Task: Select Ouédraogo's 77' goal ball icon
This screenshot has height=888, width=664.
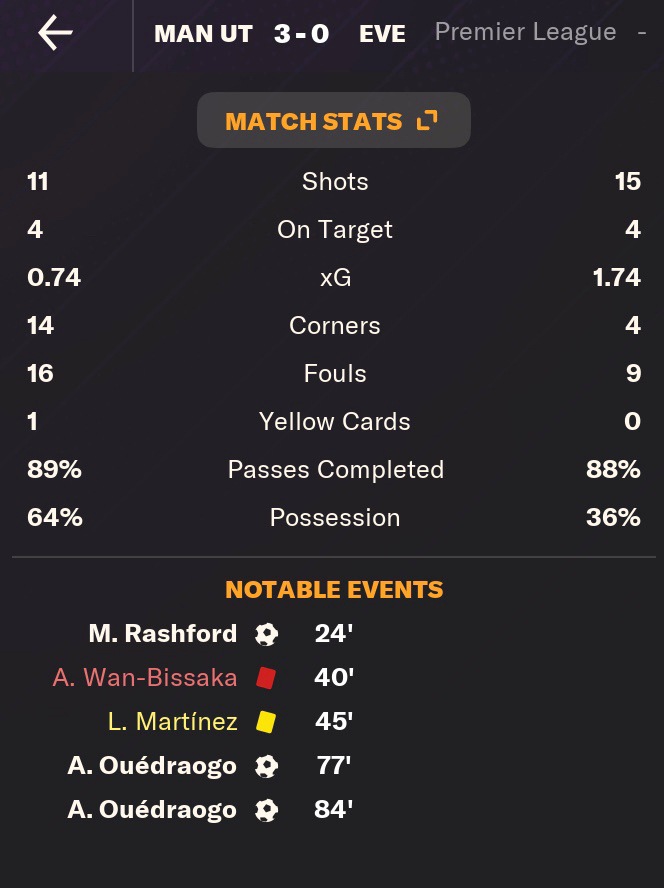Action: tap(266, 766)
